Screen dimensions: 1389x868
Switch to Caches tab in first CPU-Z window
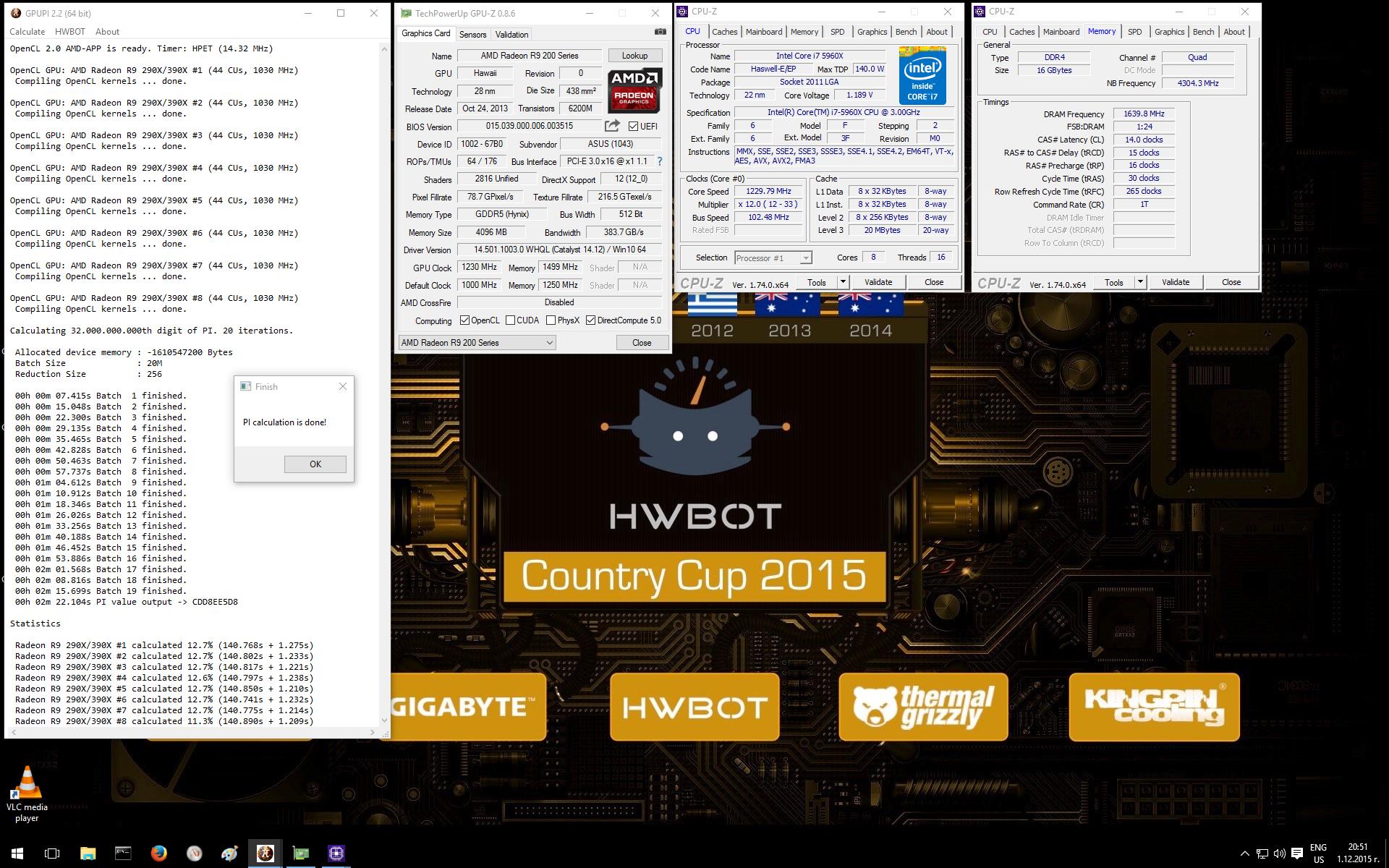tap(724, 32)
